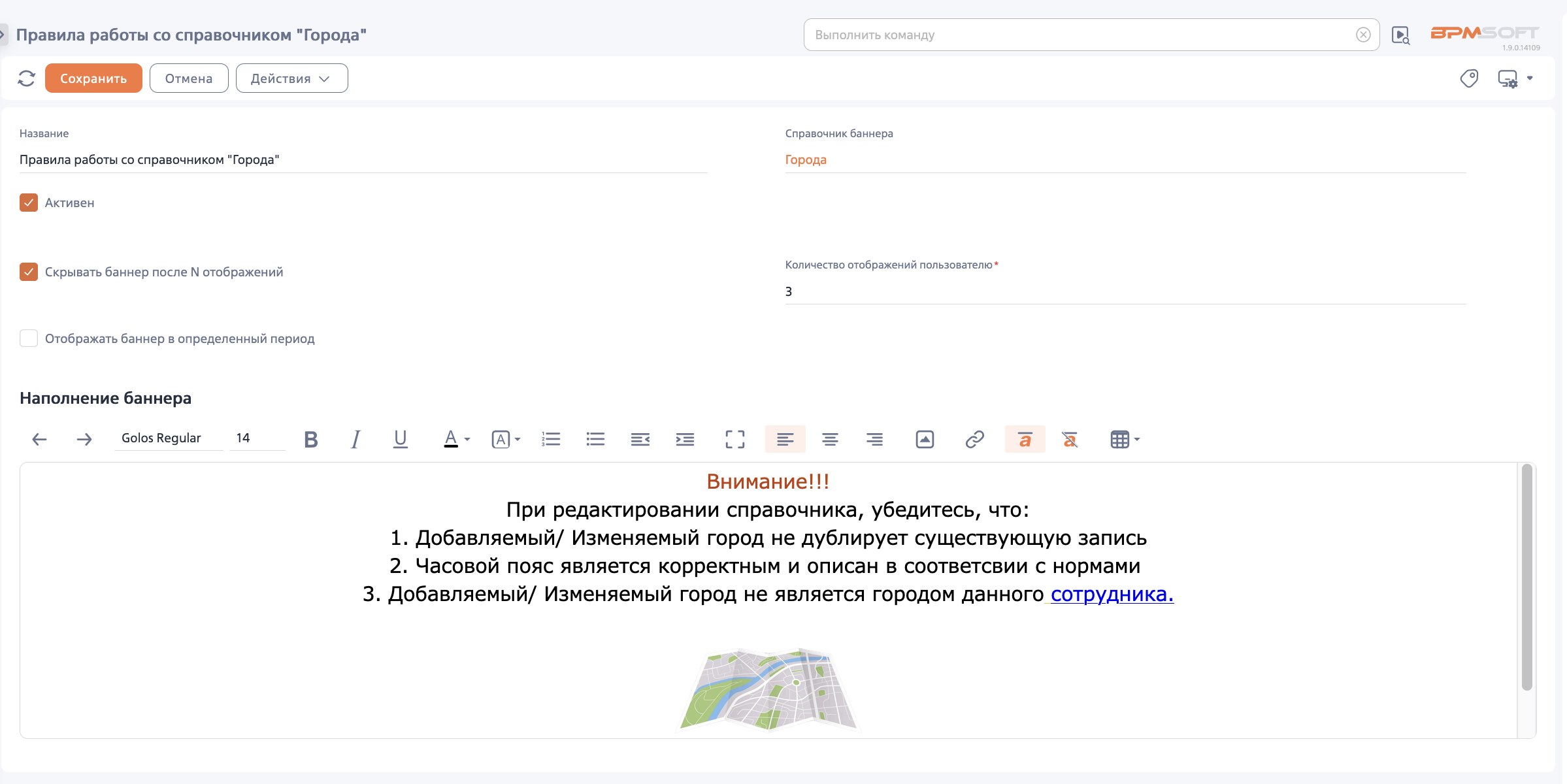Choose the text background color icon

point(501,440)
